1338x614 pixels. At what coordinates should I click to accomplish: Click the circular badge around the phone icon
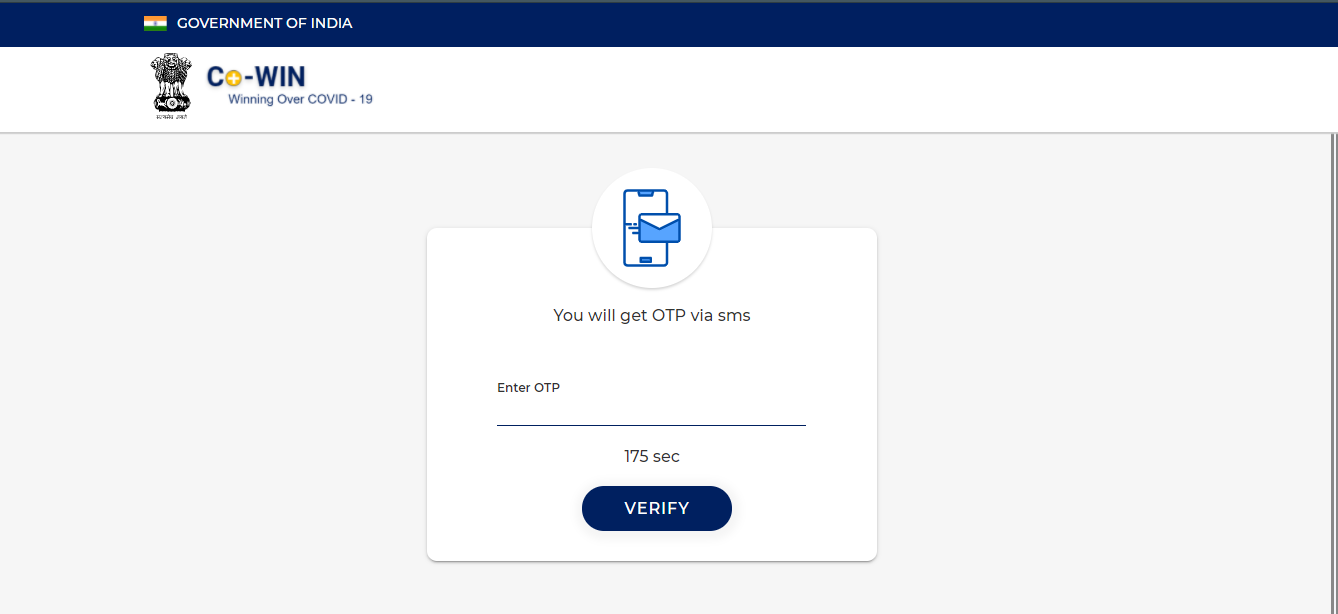[652, 228]
